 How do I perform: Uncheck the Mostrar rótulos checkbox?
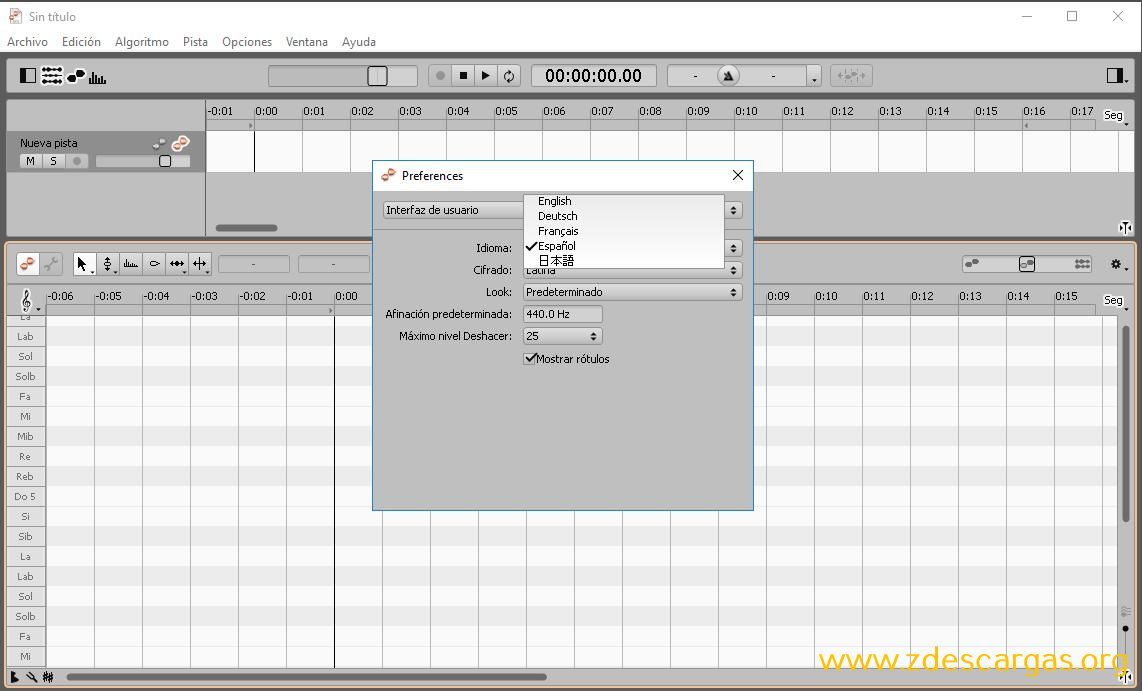click(x=529, y=358)
